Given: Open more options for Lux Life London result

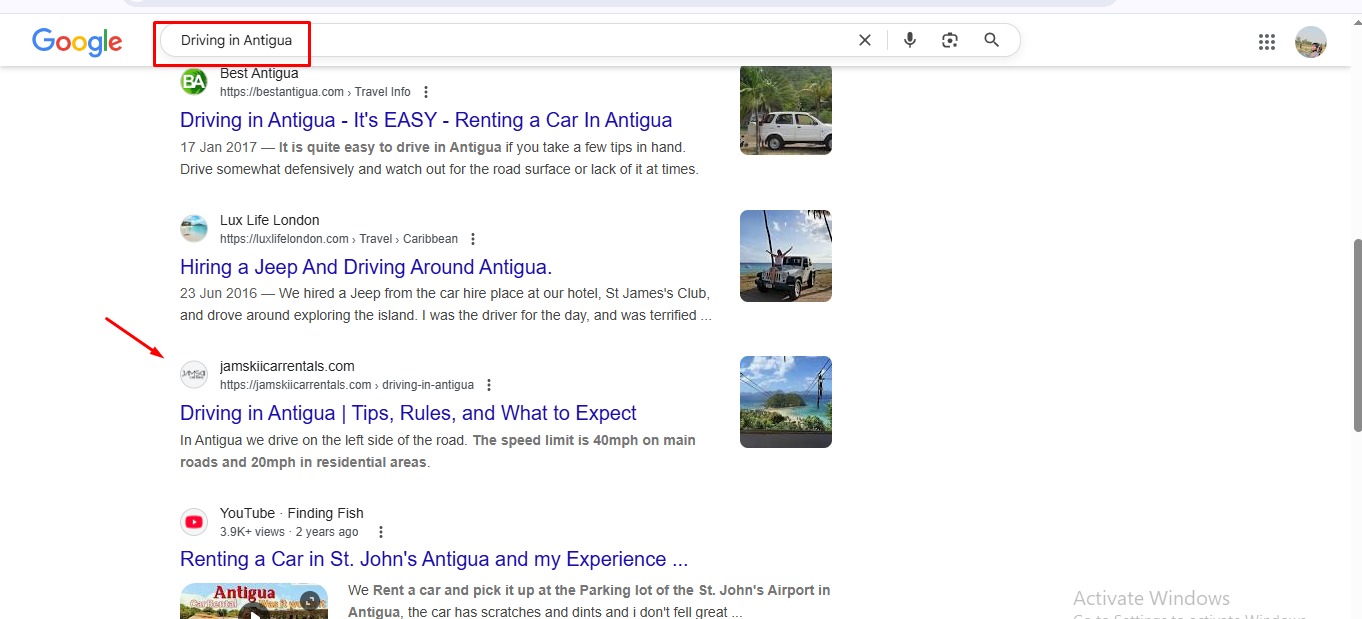Looking at the screenshot, I should click(473, 239).
